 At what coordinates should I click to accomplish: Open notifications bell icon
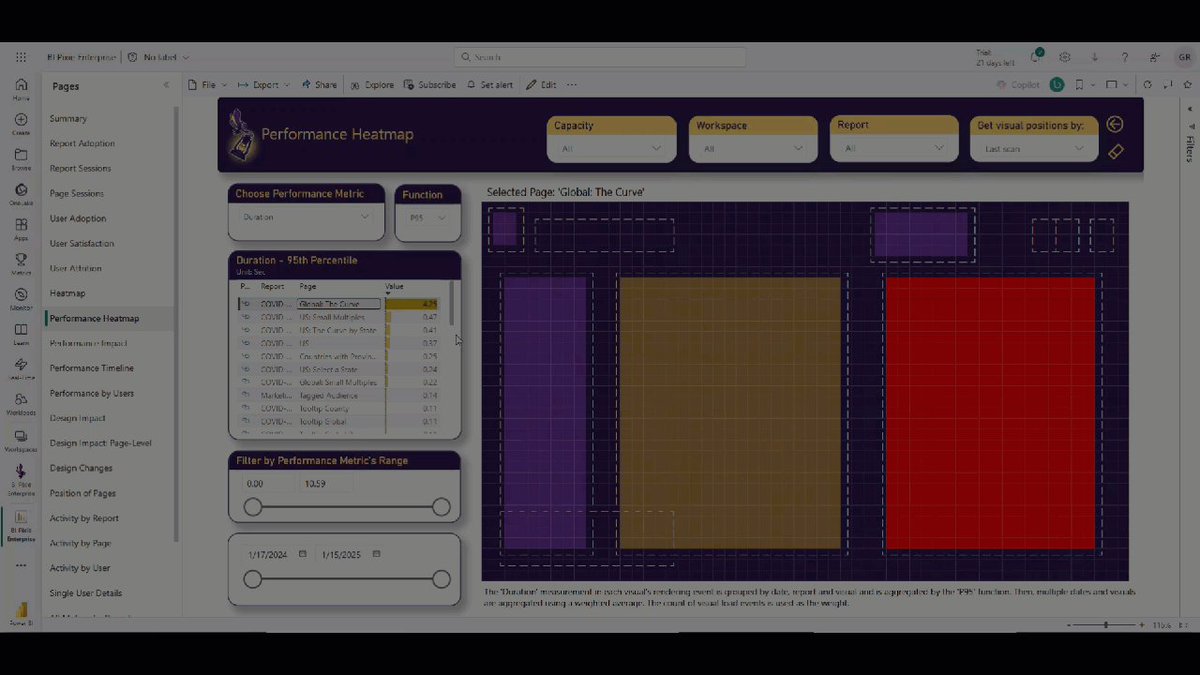[1035, 57]
